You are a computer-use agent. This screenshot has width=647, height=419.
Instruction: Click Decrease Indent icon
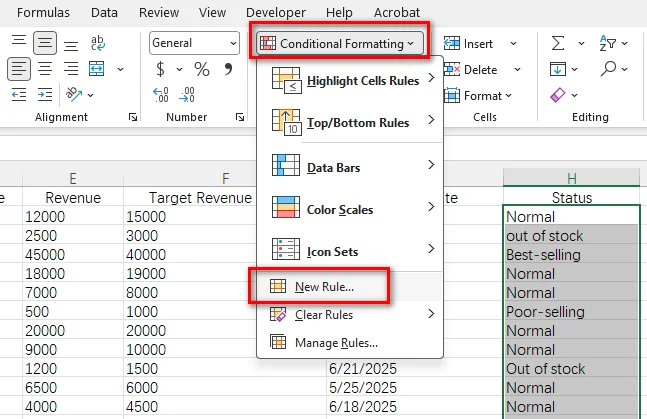(19, 95)
